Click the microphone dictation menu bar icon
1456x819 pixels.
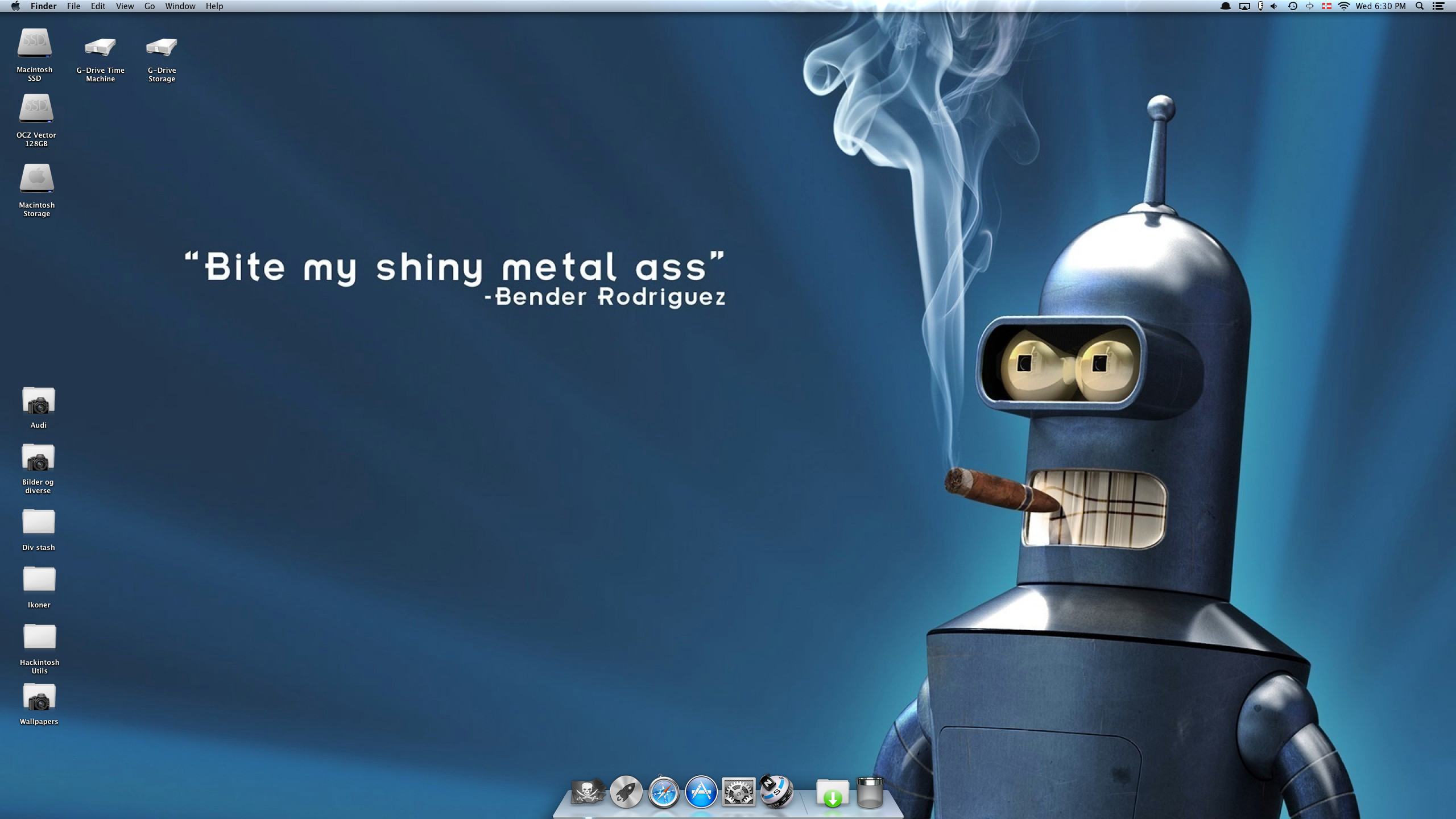1260,6
